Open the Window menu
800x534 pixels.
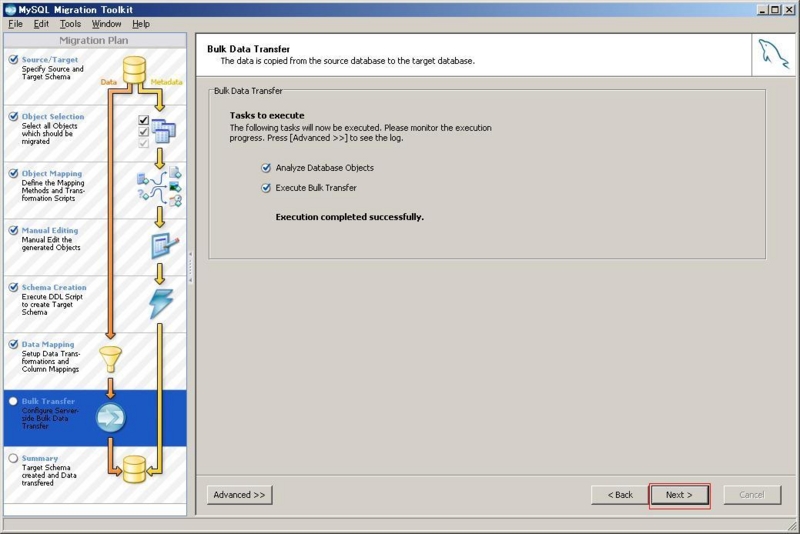(x=106, y=24)
